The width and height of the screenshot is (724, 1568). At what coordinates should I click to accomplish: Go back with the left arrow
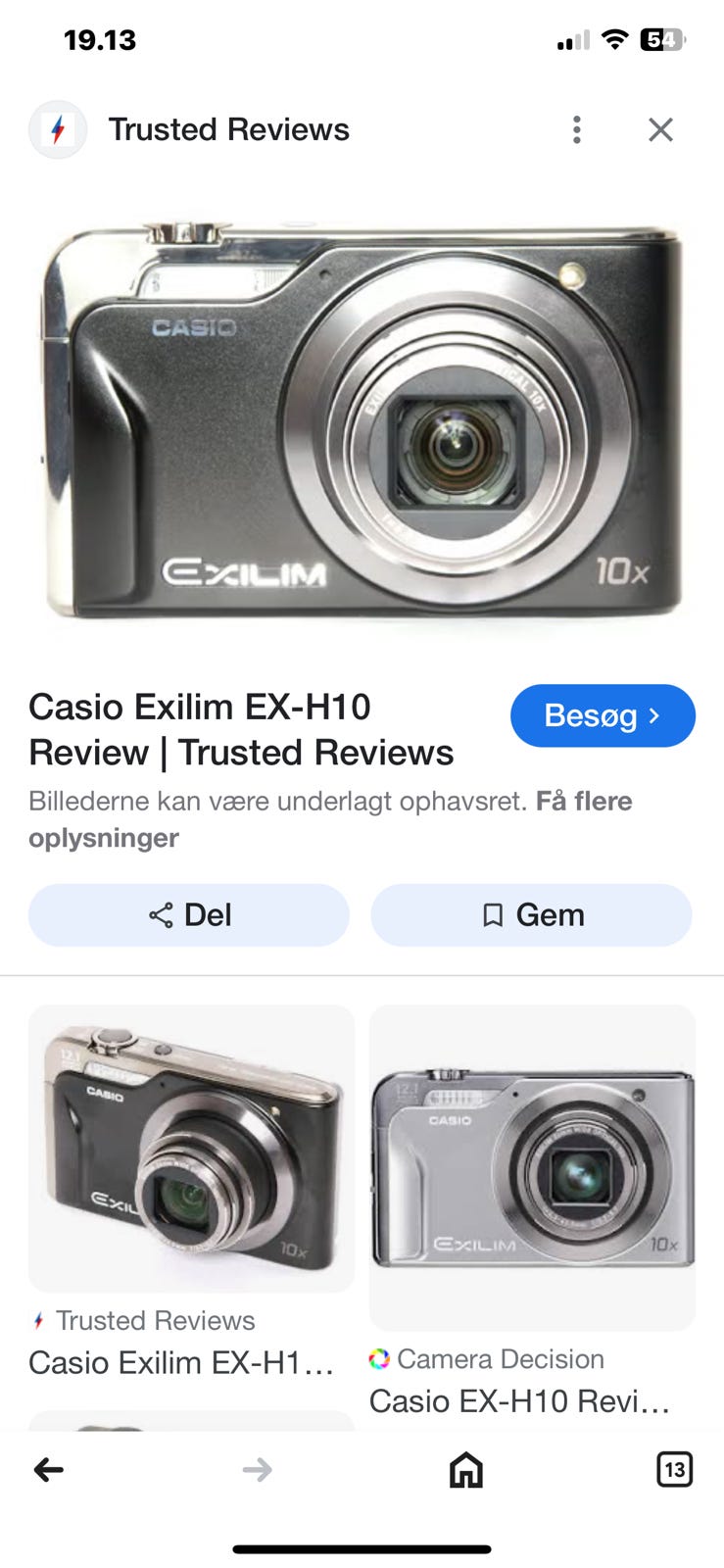(x=49, y=1469)
